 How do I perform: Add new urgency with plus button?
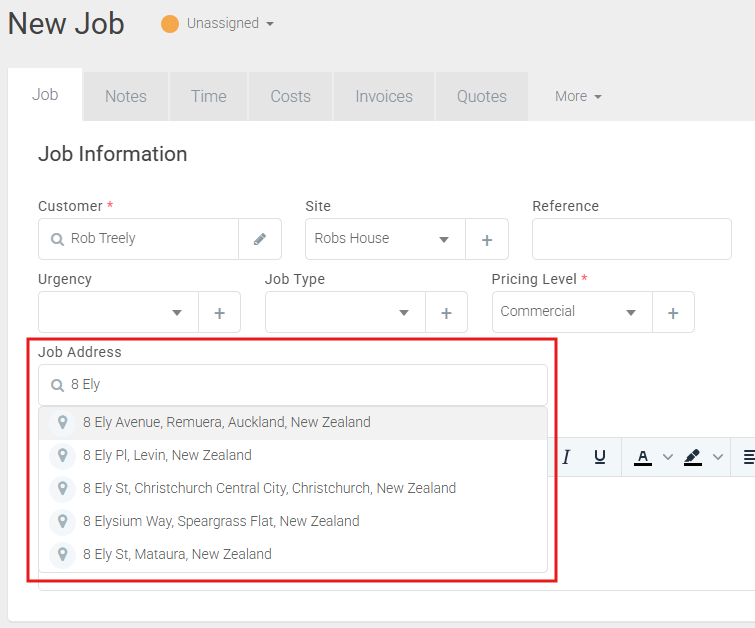[x=219, y=312]
